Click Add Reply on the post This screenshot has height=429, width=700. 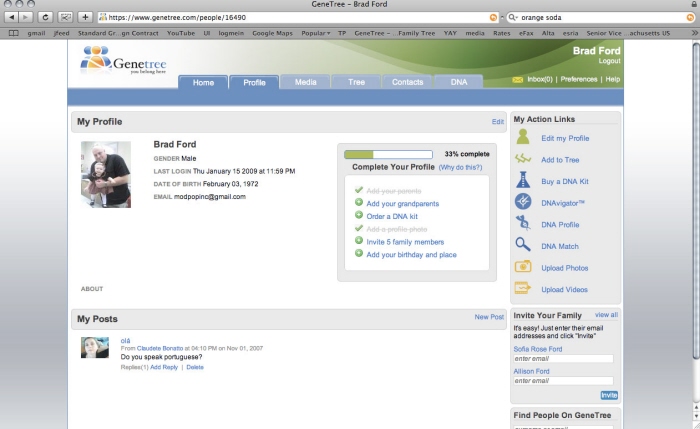point(164,367)
